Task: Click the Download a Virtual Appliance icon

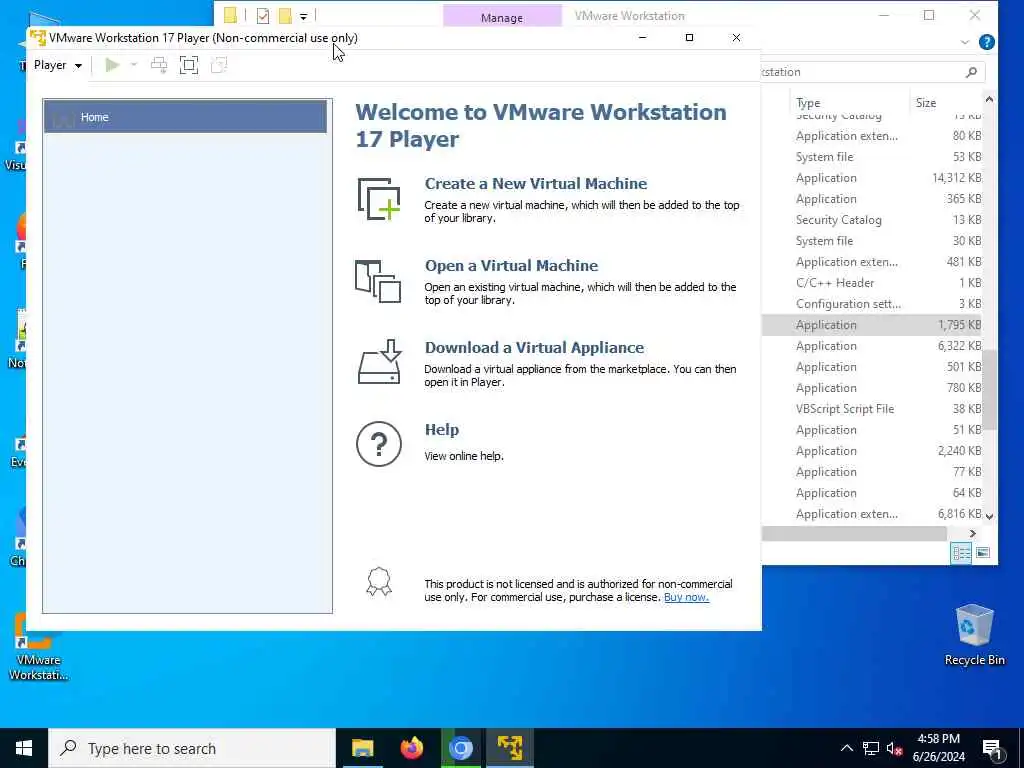Action: [379, 362]
